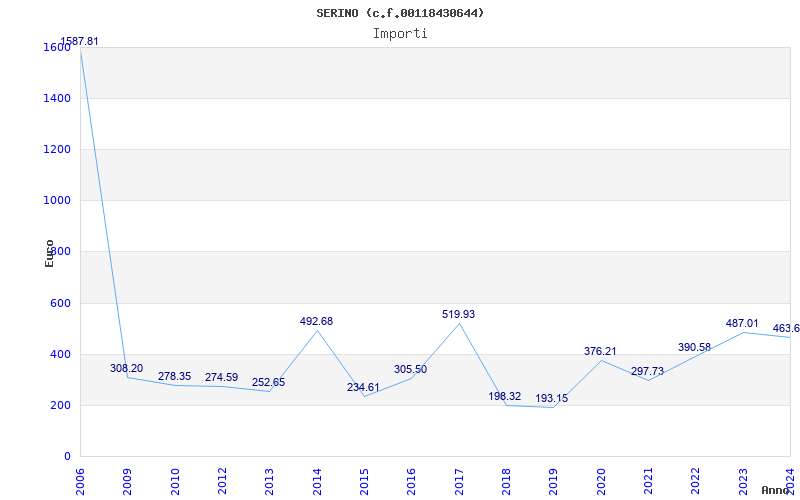Click the 2017 x-axis year label
The image size is (800, 500).
click(x=459, y=480)
